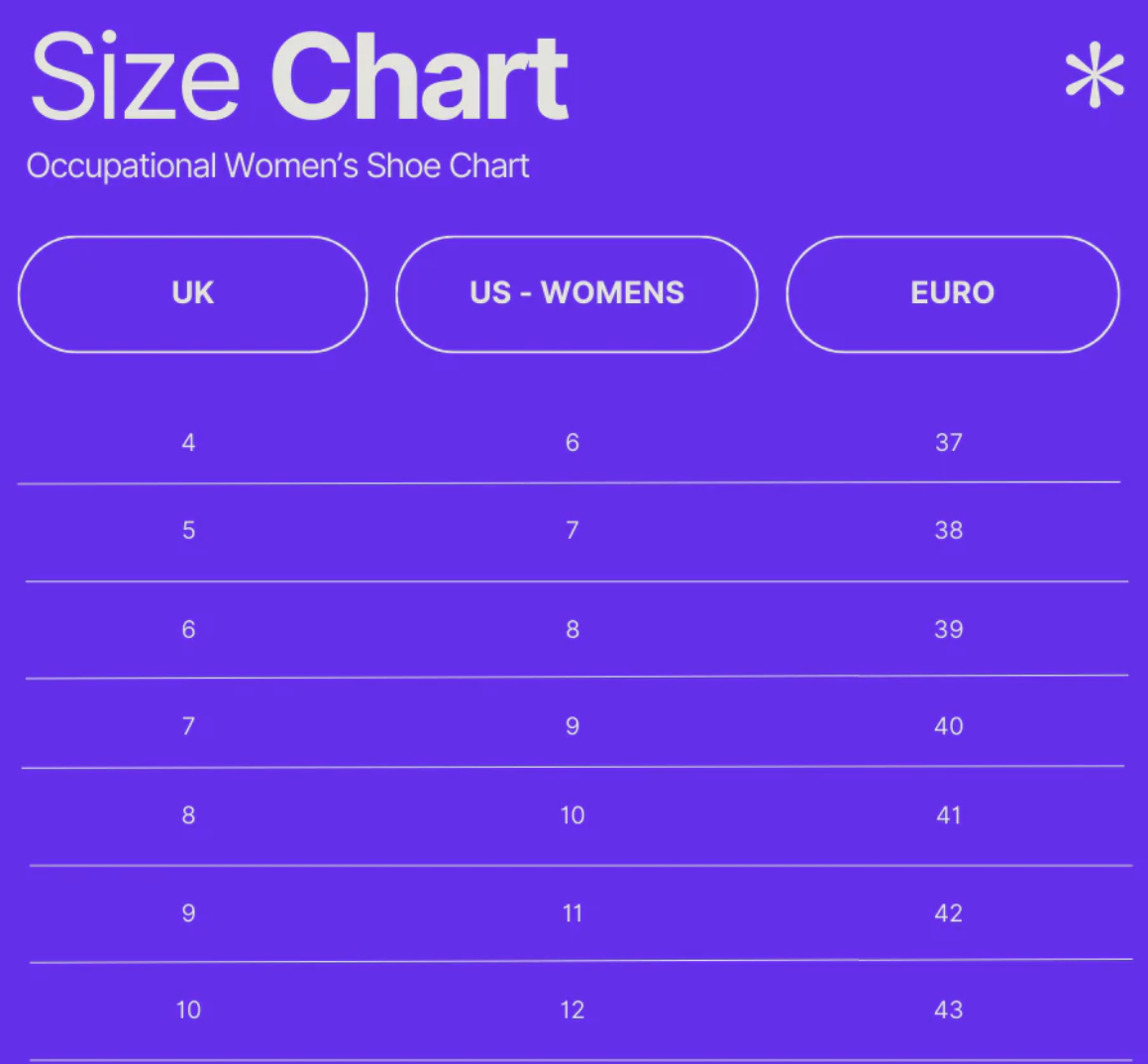Click the Occupational Women's Shoe Chart subtitle

coord(277,165)
